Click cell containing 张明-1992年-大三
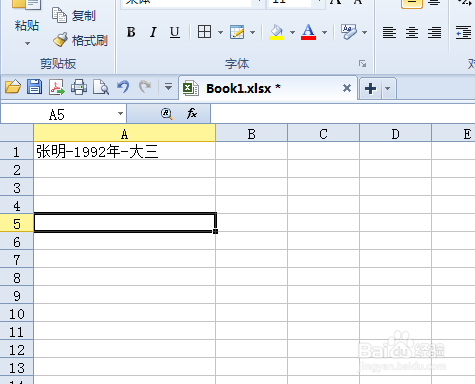 (125, 151)
